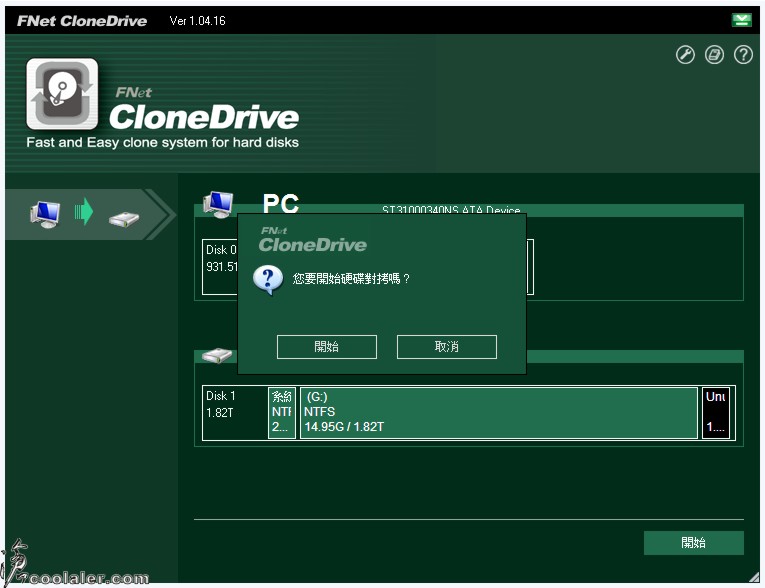This screenshot has height=588, width=765.
Task: Click the window resize grip corner
Action: point(754,577)
